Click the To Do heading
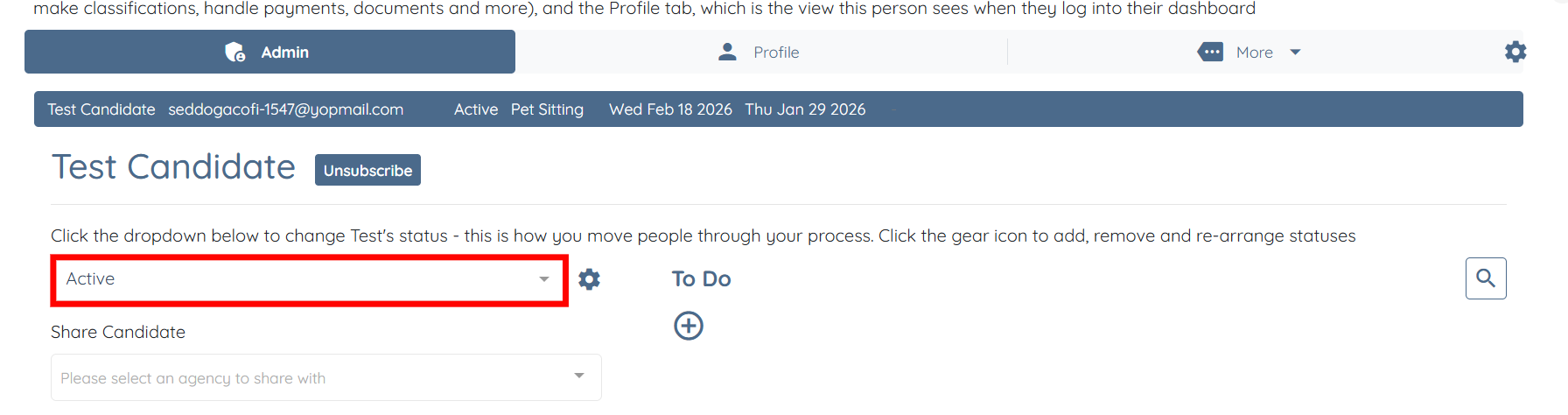Image resolution: width=1568 pixels, height=415 pixels. (x=701, y=279)
